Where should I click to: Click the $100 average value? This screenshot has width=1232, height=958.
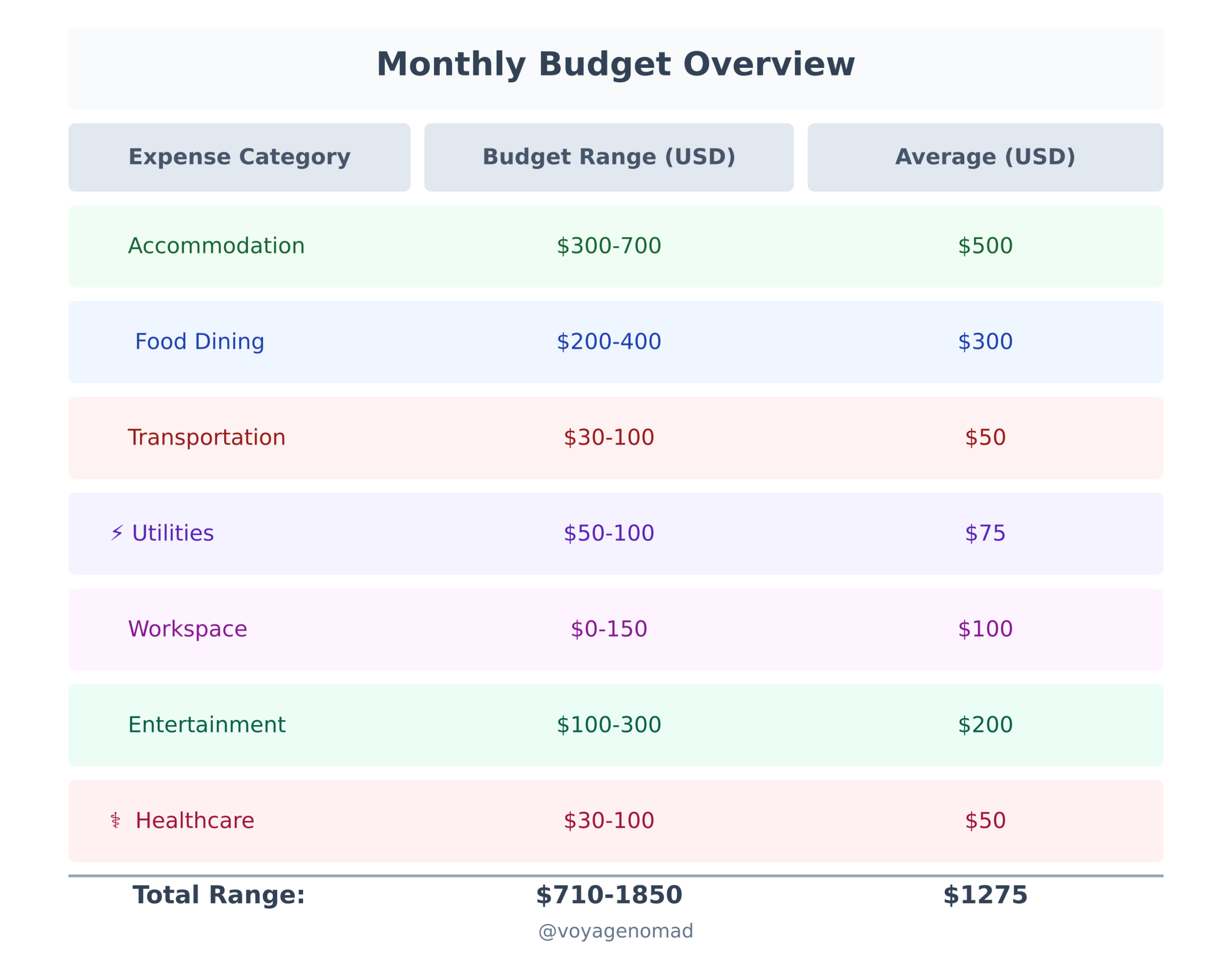pos(985,629)
